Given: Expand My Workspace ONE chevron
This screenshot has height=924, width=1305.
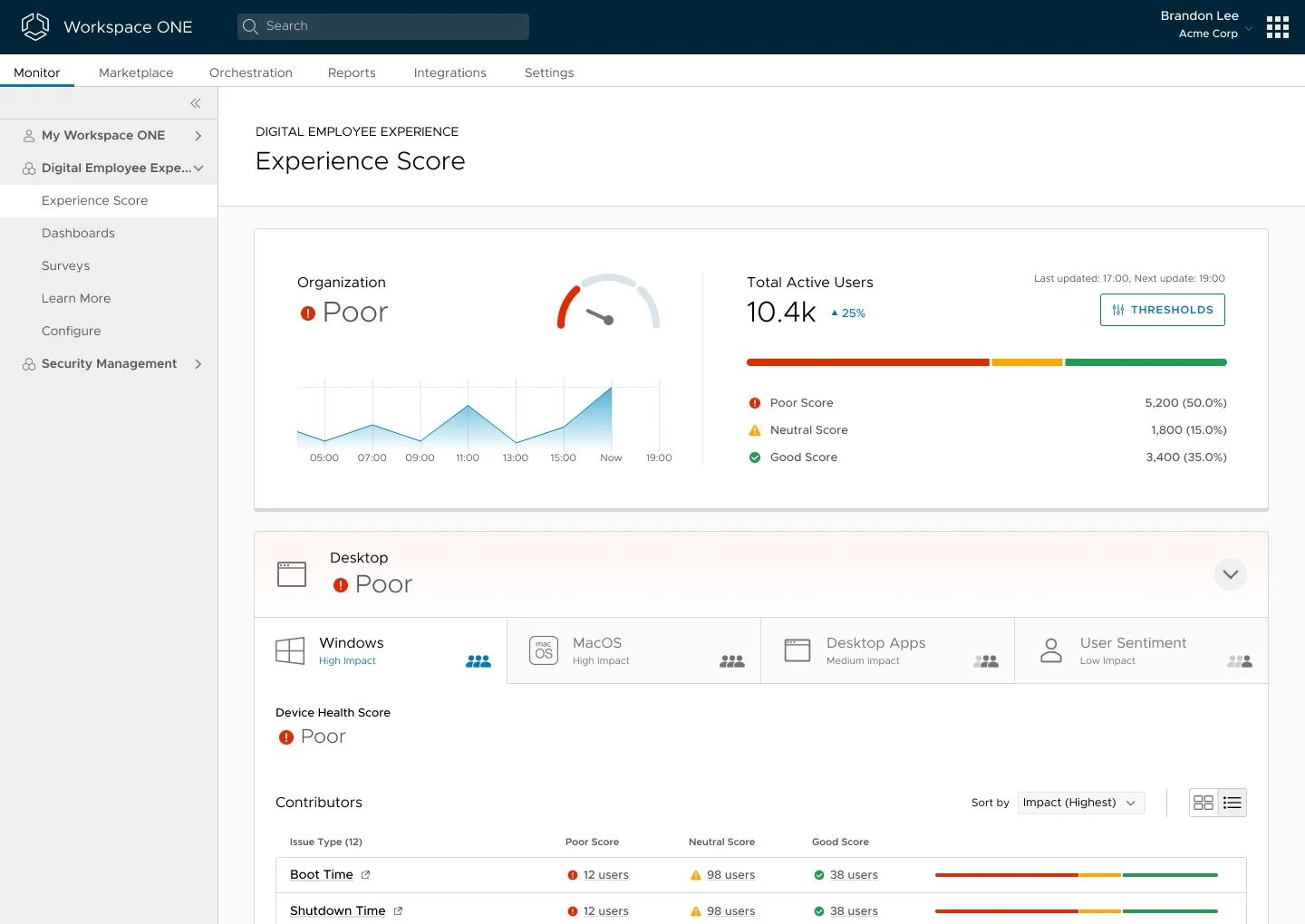Looking at the screenshot, I should click(198, 136).
